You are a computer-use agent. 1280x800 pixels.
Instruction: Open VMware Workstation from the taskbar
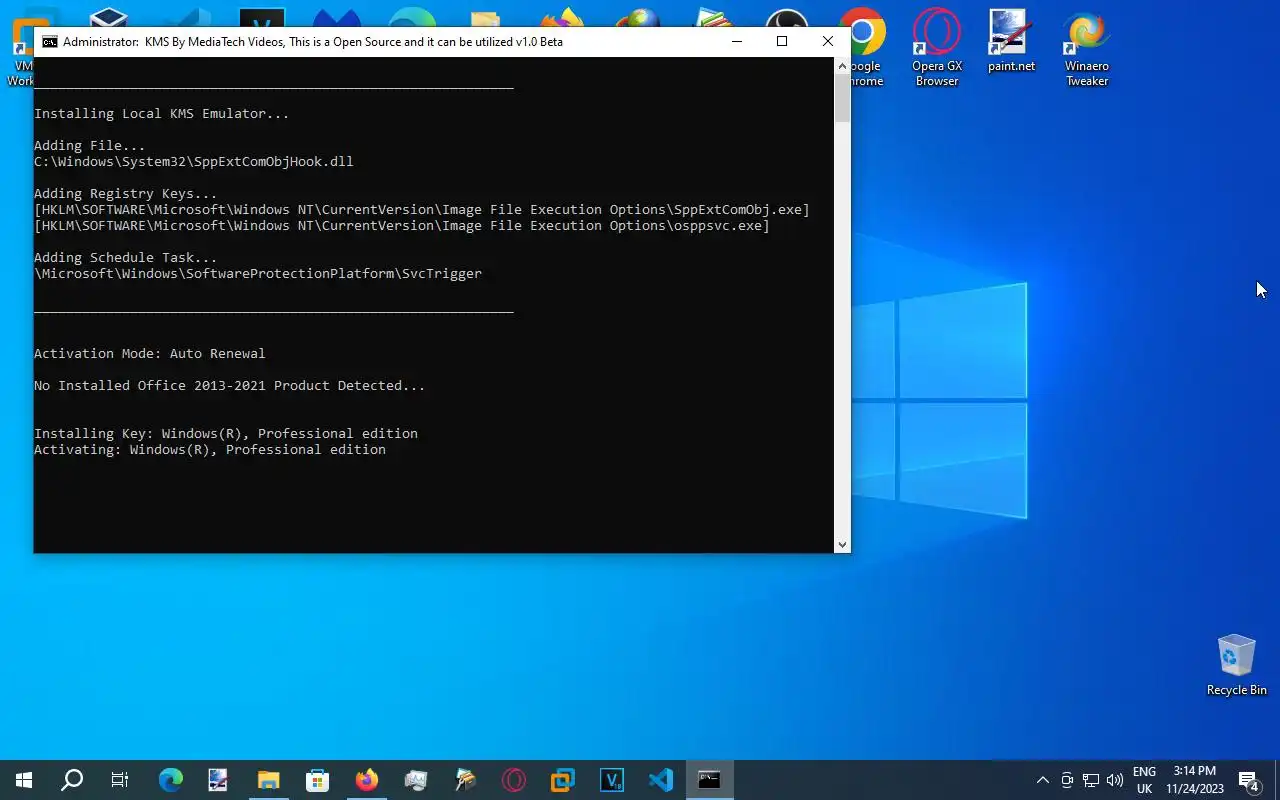pos(563,780)
